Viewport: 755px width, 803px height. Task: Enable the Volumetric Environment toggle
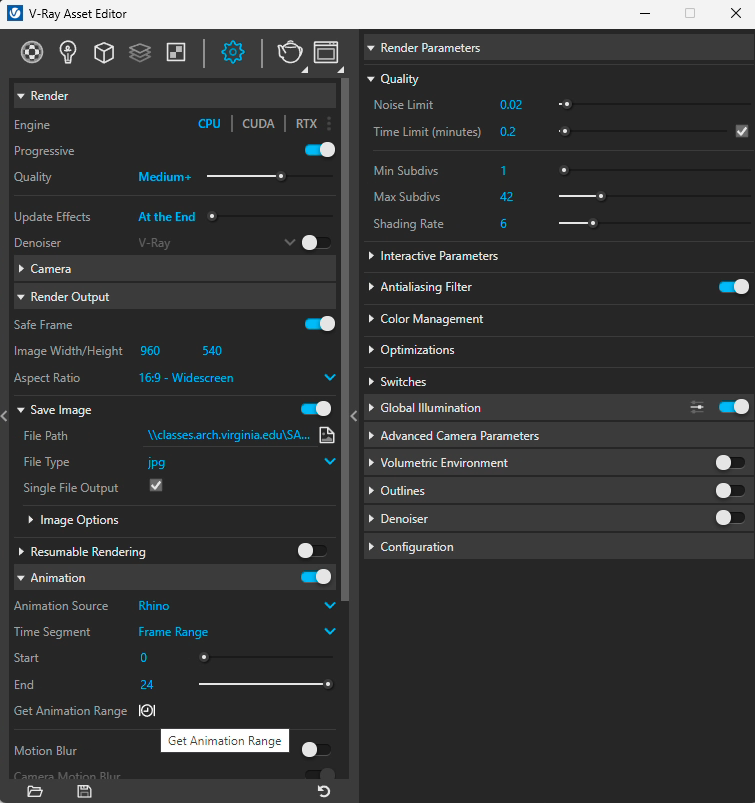(x=730, y=463)
